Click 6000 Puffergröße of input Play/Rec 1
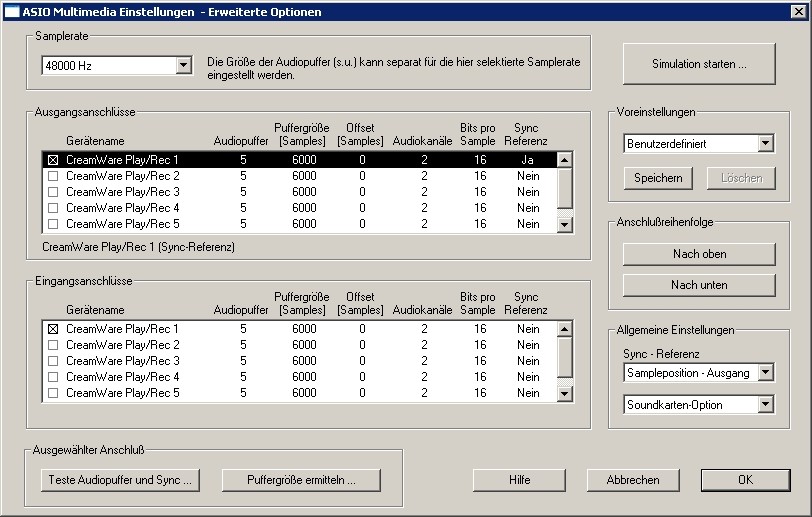812x517 pixels. (x=304, y=329)
